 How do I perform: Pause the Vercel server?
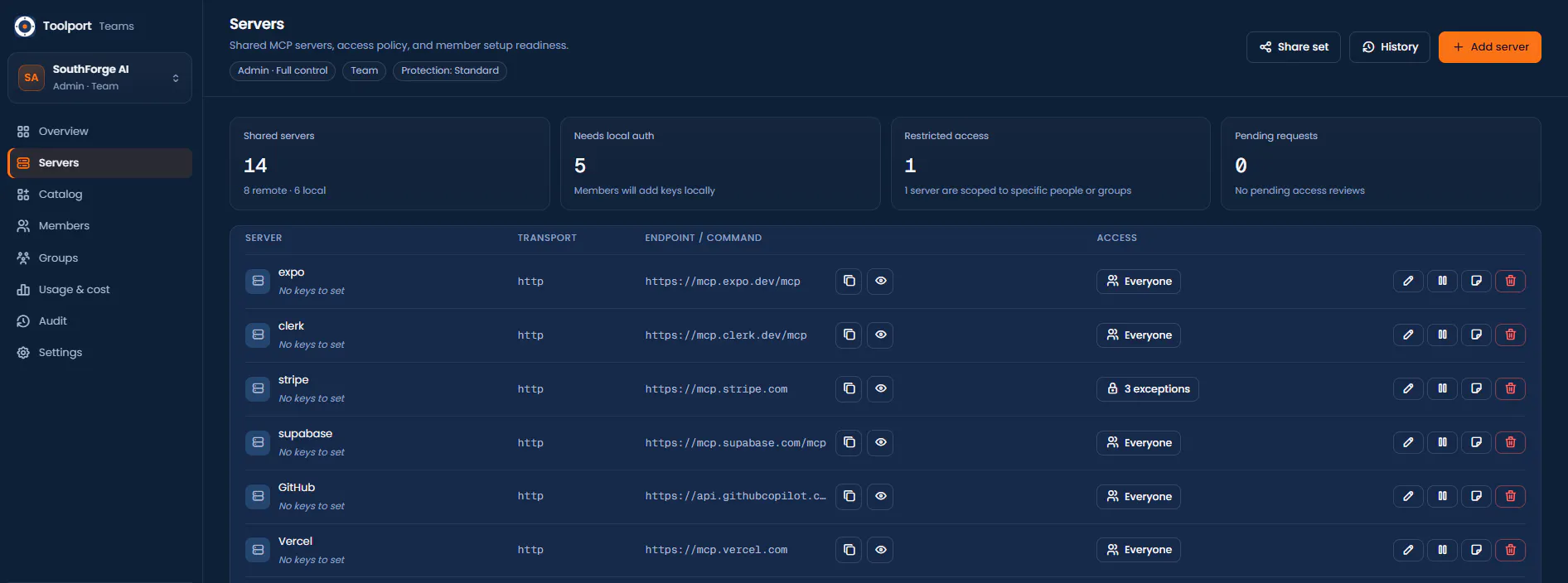1442,550
